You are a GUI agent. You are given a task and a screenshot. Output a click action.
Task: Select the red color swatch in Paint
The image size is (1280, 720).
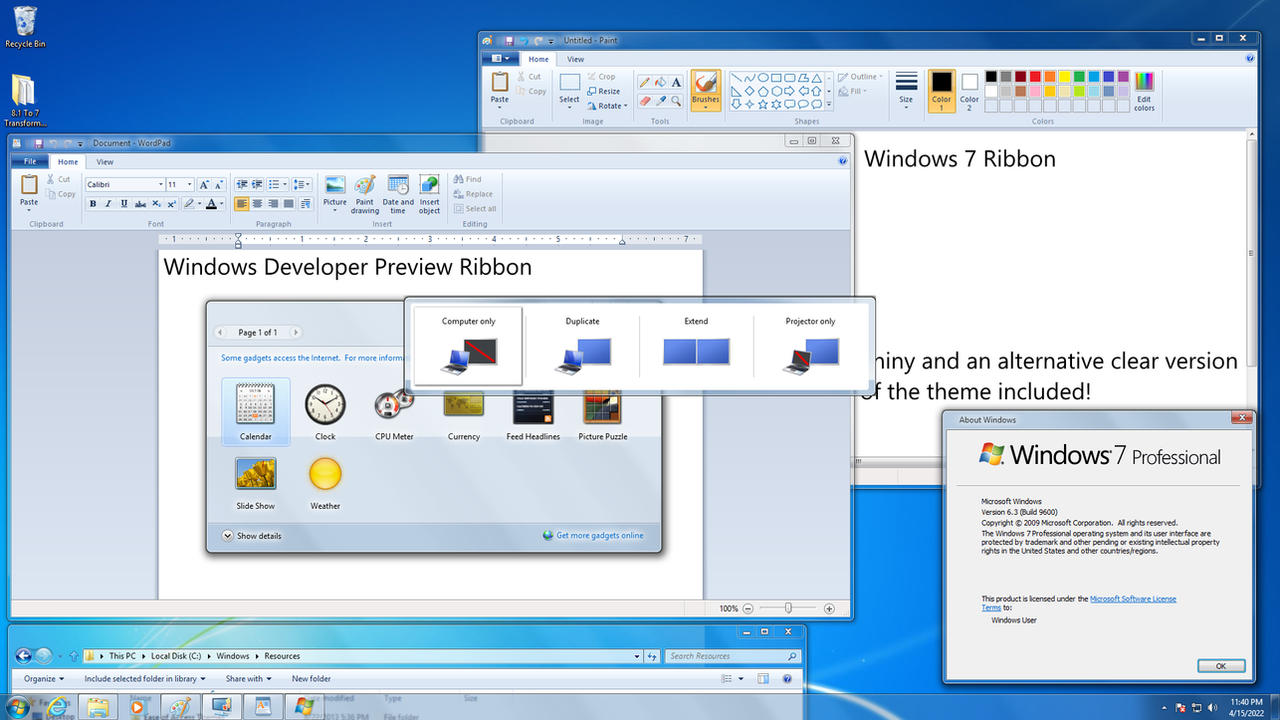click(x=1035, y=76)
